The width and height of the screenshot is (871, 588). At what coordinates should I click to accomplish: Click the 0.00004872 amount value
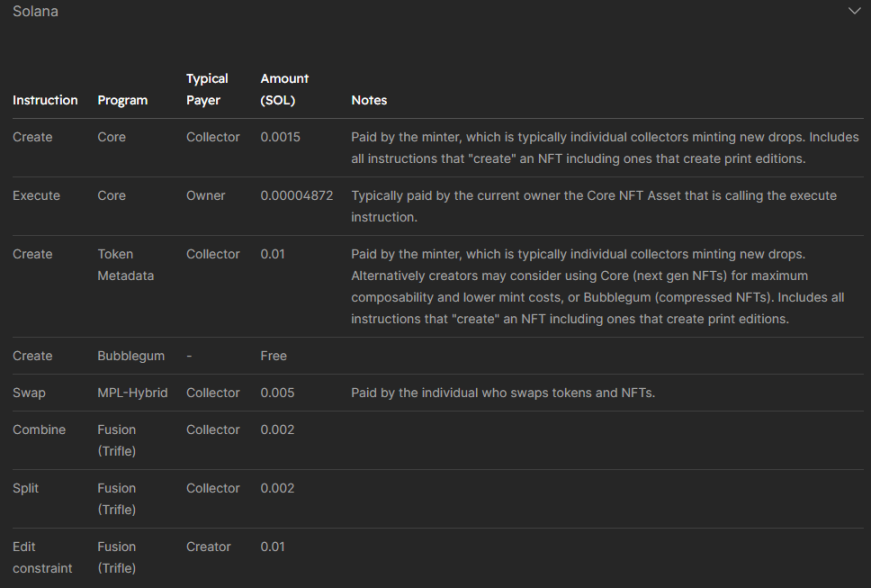(296, 196)
